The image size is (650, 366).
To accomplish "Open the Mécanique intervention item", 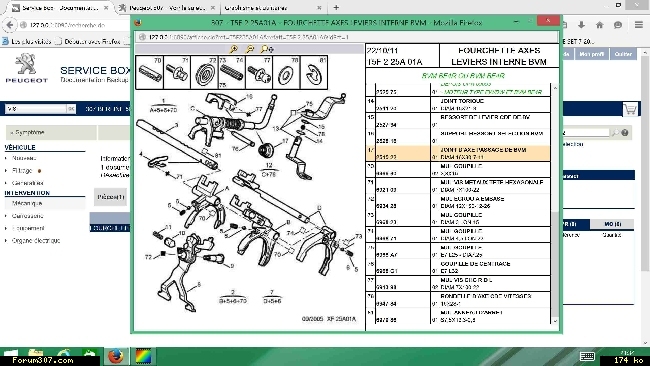I will tap(27, 204).
